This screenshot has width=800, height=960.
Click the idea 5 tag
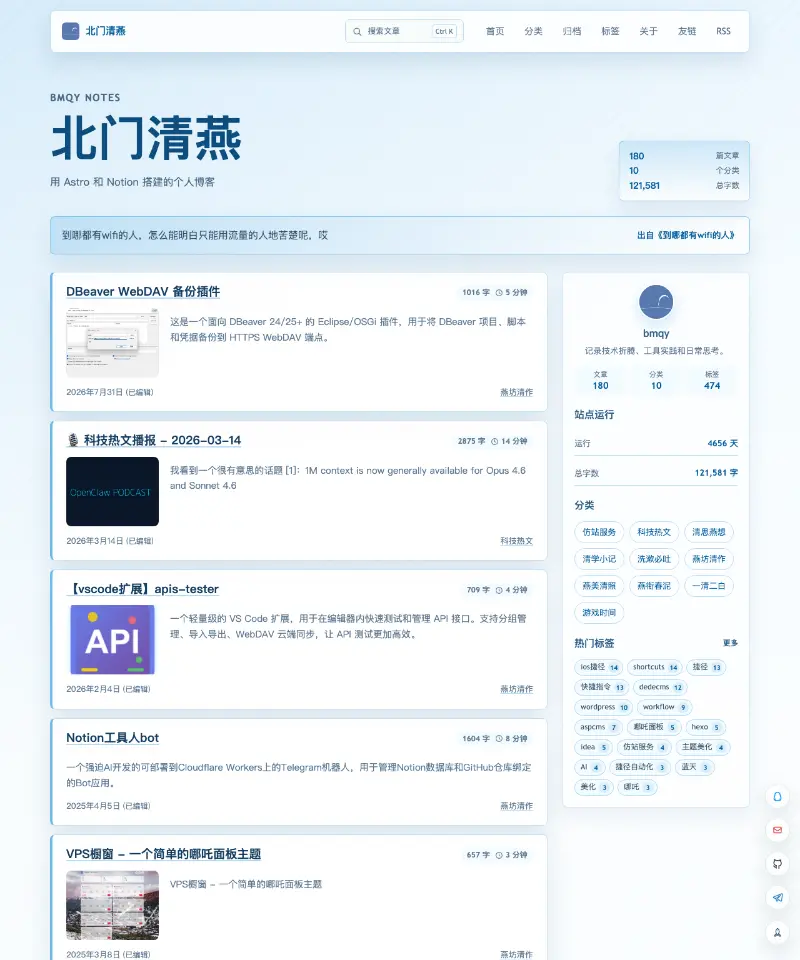594,747
